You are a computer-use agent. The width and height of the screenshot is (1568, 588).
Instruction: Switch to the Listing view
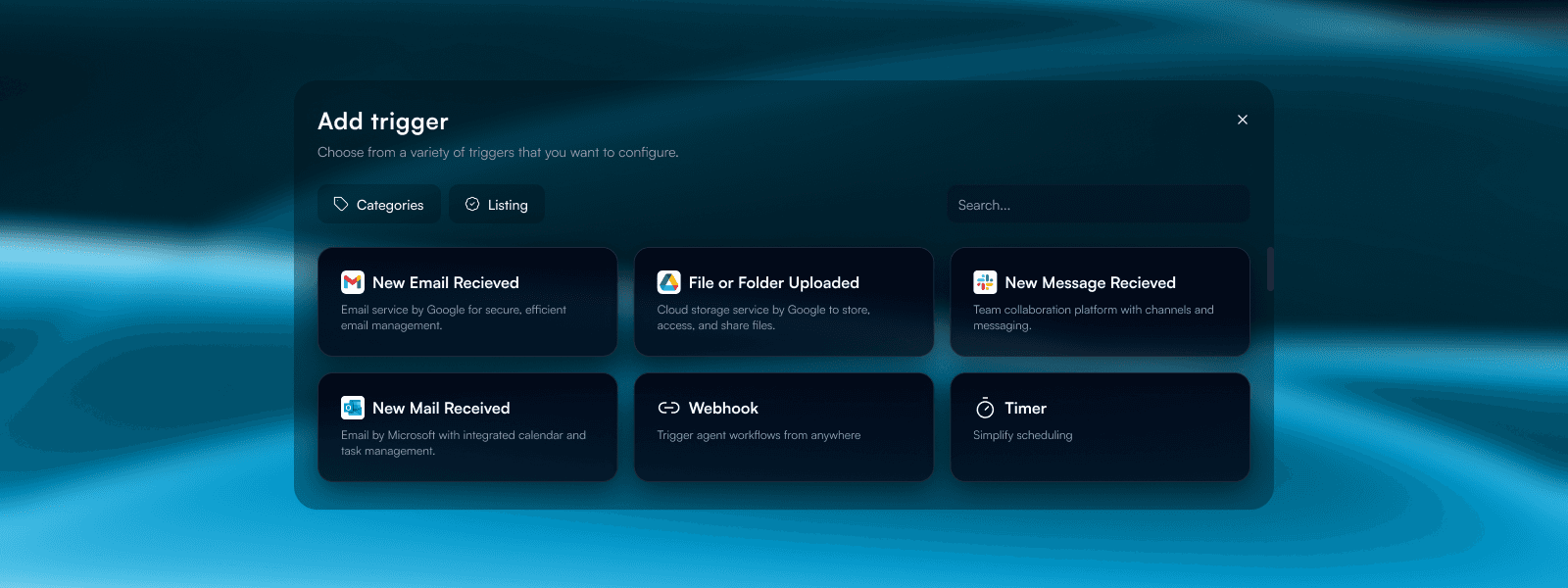tap(497, 204)
